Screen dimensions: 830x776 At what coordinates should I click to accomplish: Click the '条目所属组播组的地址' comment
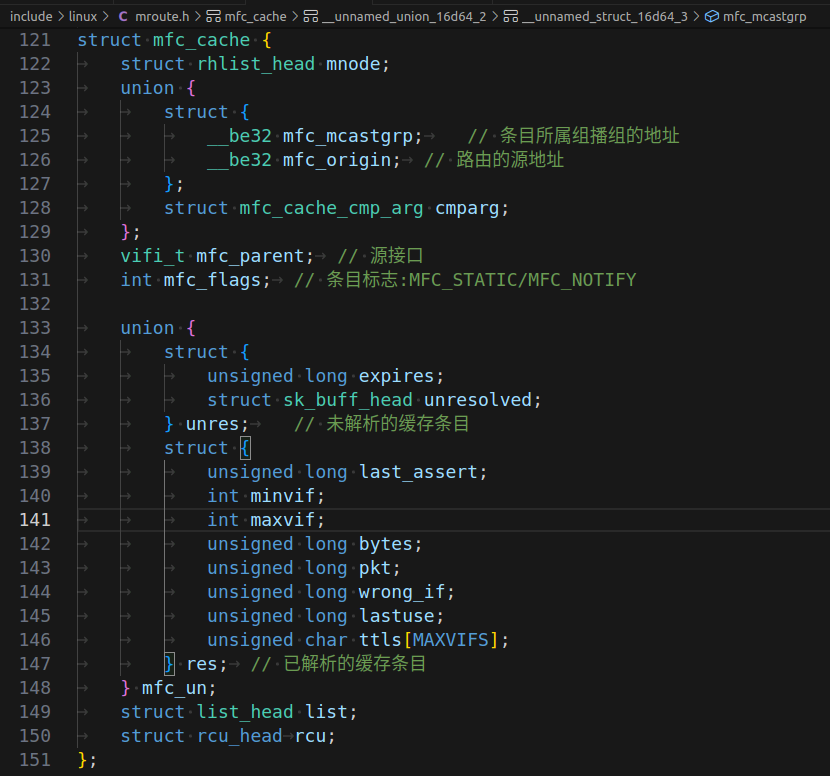point(590,136)
